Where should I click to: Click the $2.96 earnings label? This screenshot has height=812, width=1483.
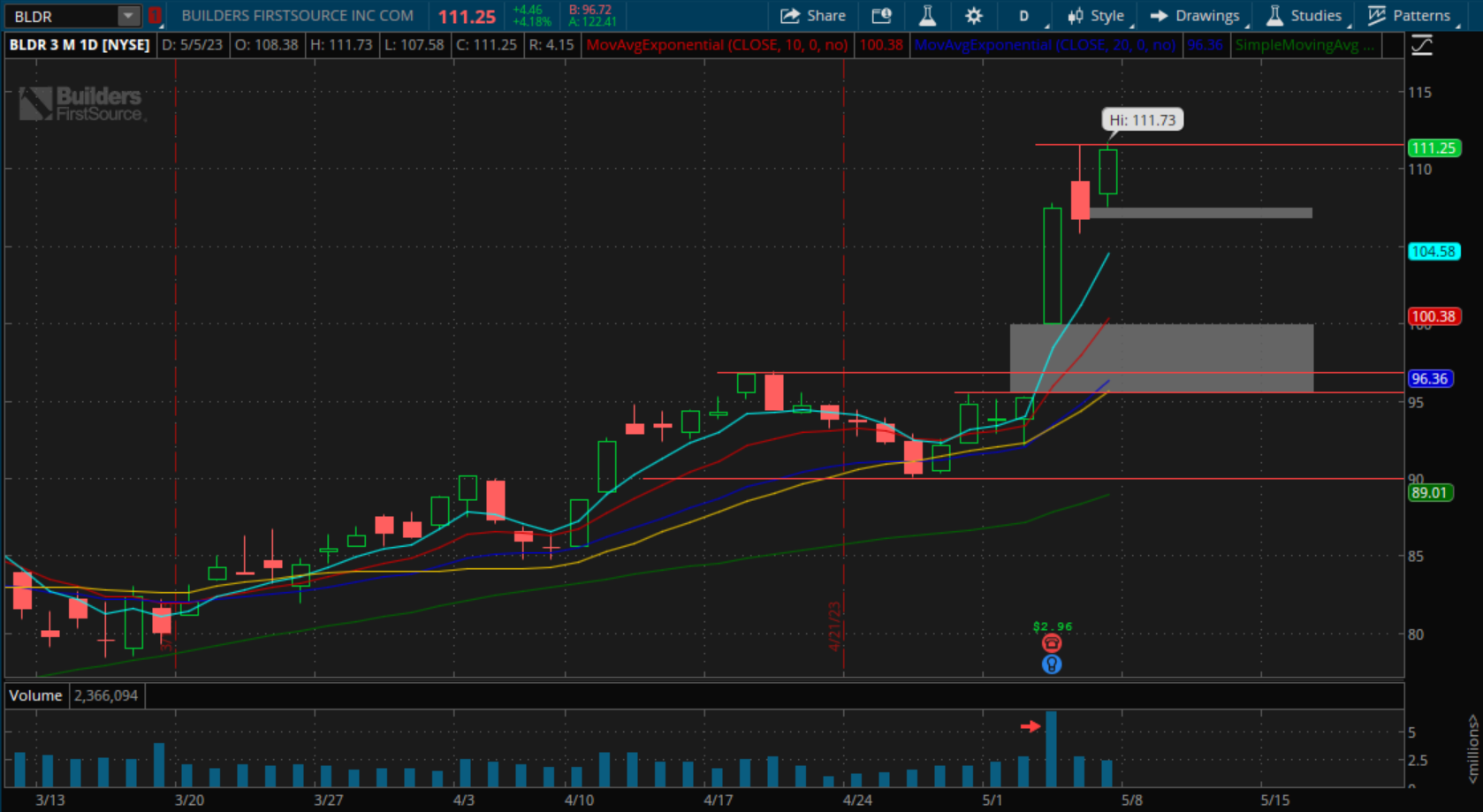coord(1052,626)
